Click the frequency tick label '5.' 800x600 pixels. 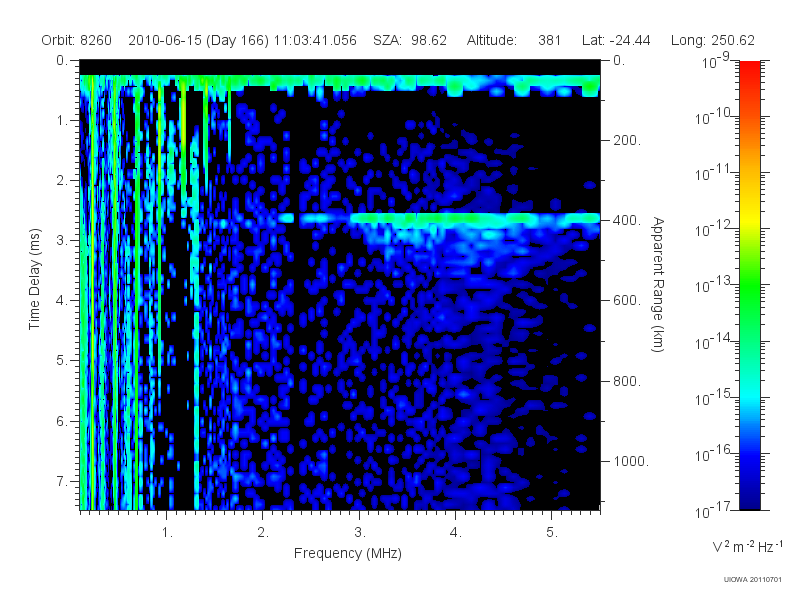[552, 533]
